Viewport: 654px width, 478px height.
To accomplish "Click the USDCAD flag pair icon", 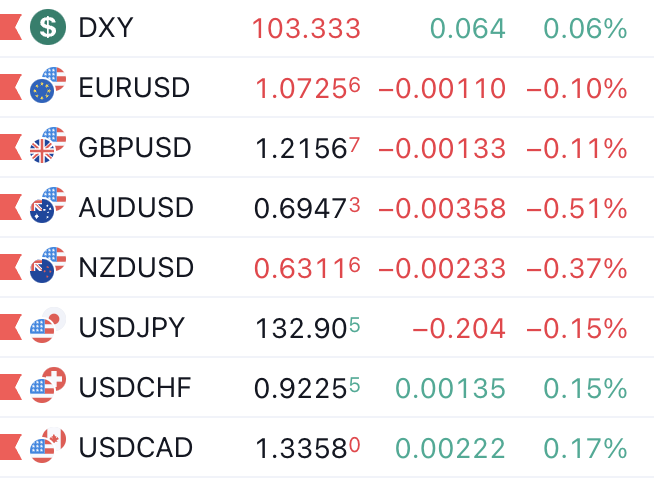I will pyautogui.click(x=47, y=446).
